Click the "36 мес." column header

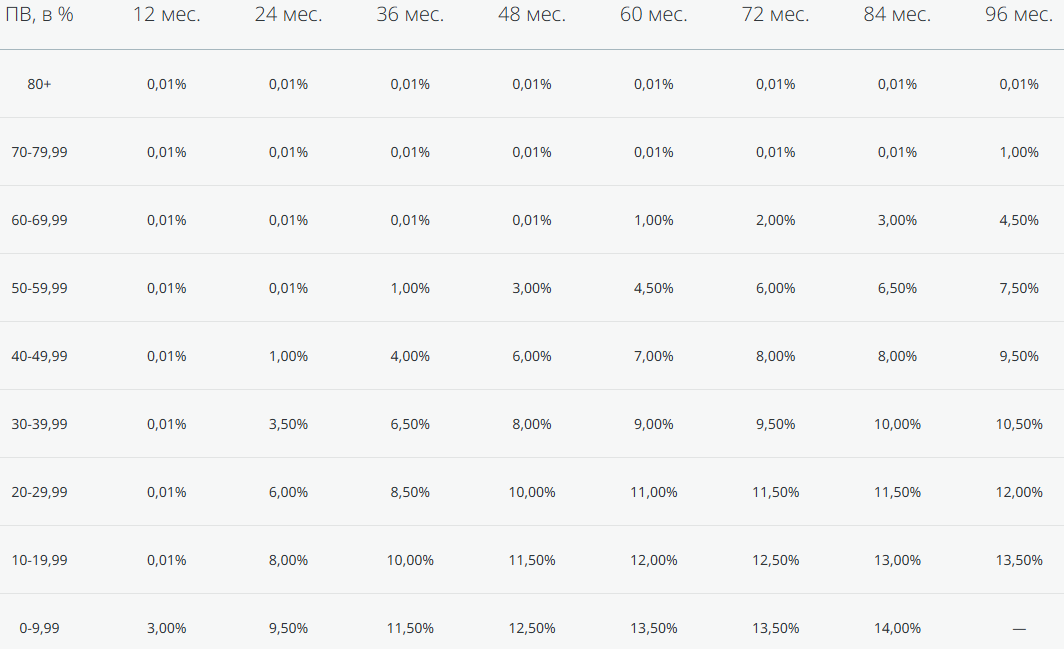pyautogui.click(x=410, y=15)
